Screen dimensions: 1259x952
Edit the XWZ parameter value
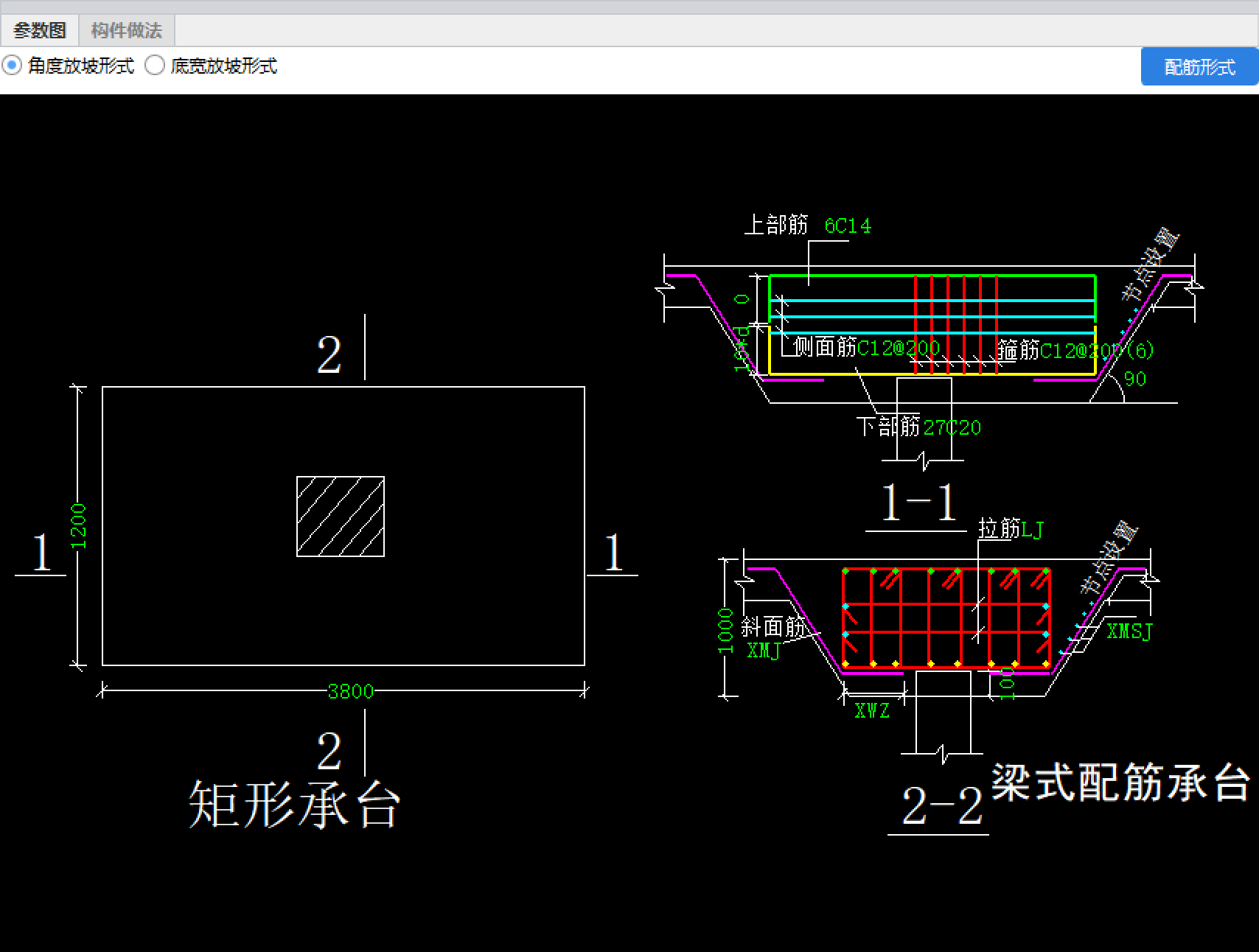point(872,711)
